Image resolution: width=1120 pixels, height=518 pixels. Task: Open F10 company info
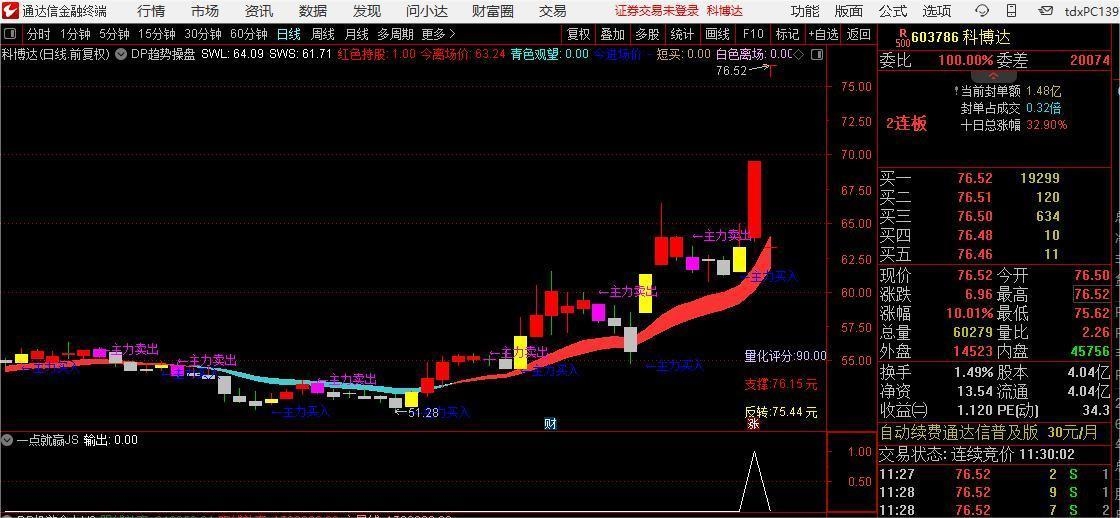pyautogui.click(x=753, y=34)
